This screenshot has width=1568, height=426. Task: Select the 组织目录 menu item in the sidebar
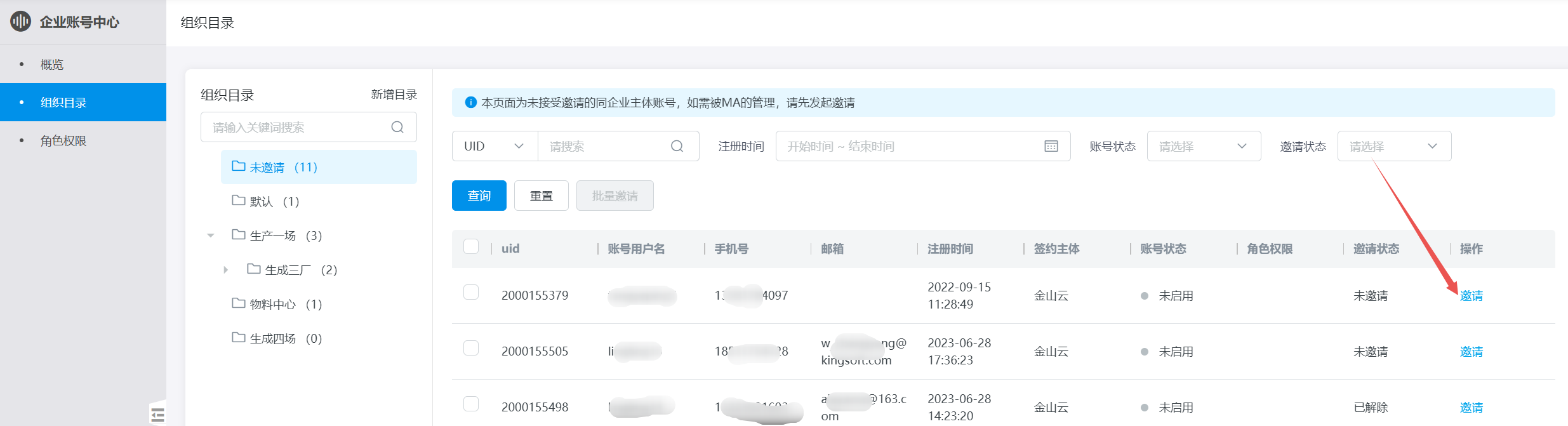83,102
